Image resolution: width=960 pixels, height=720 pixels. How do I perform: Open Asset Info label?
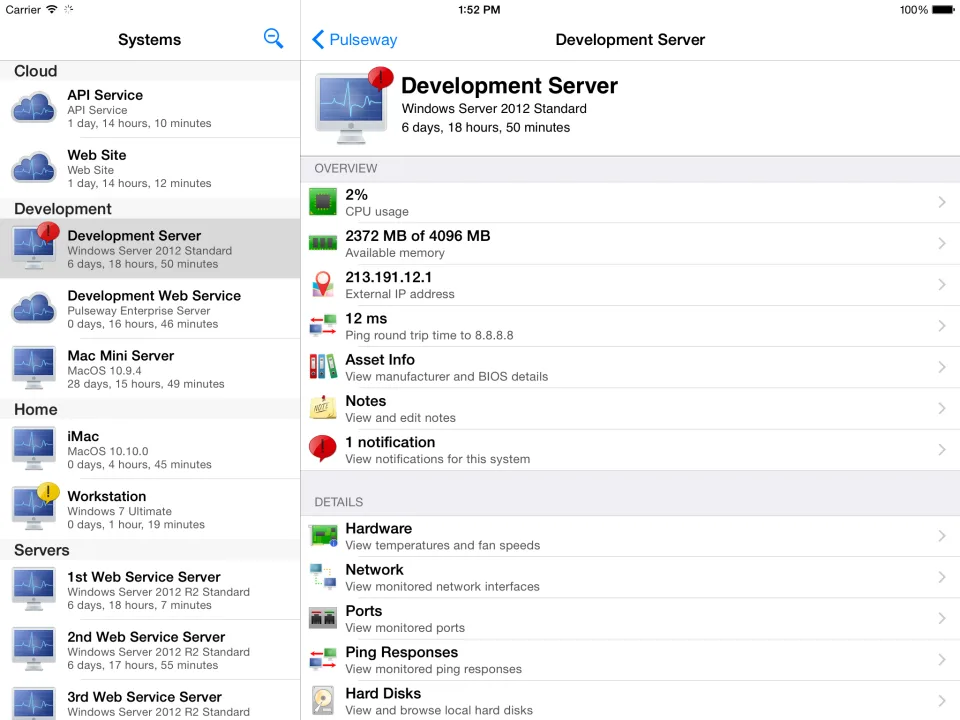click(x=380, y=359)
